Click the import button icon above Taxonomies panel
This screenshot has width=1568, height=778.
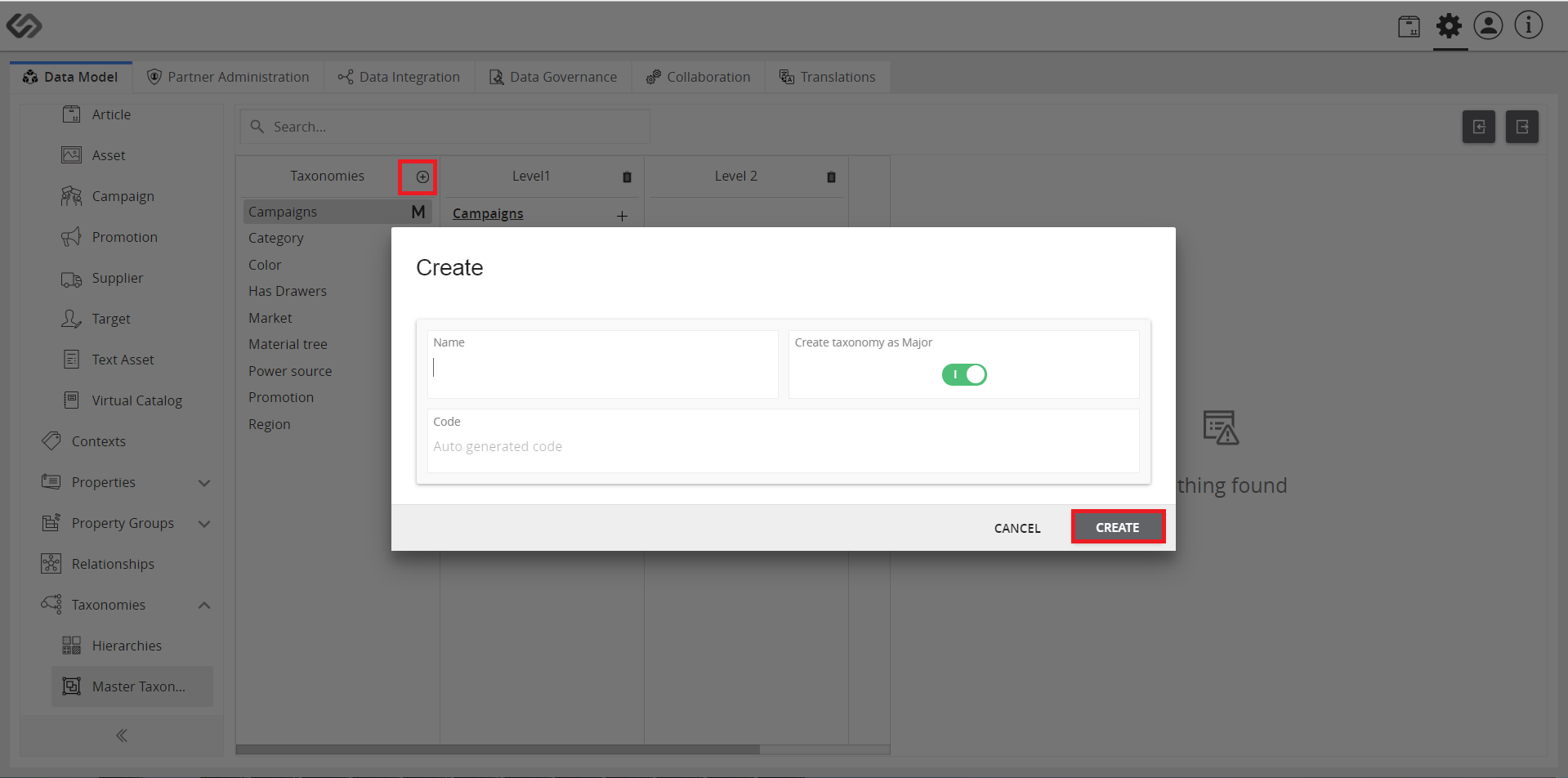pos(1478,127)
